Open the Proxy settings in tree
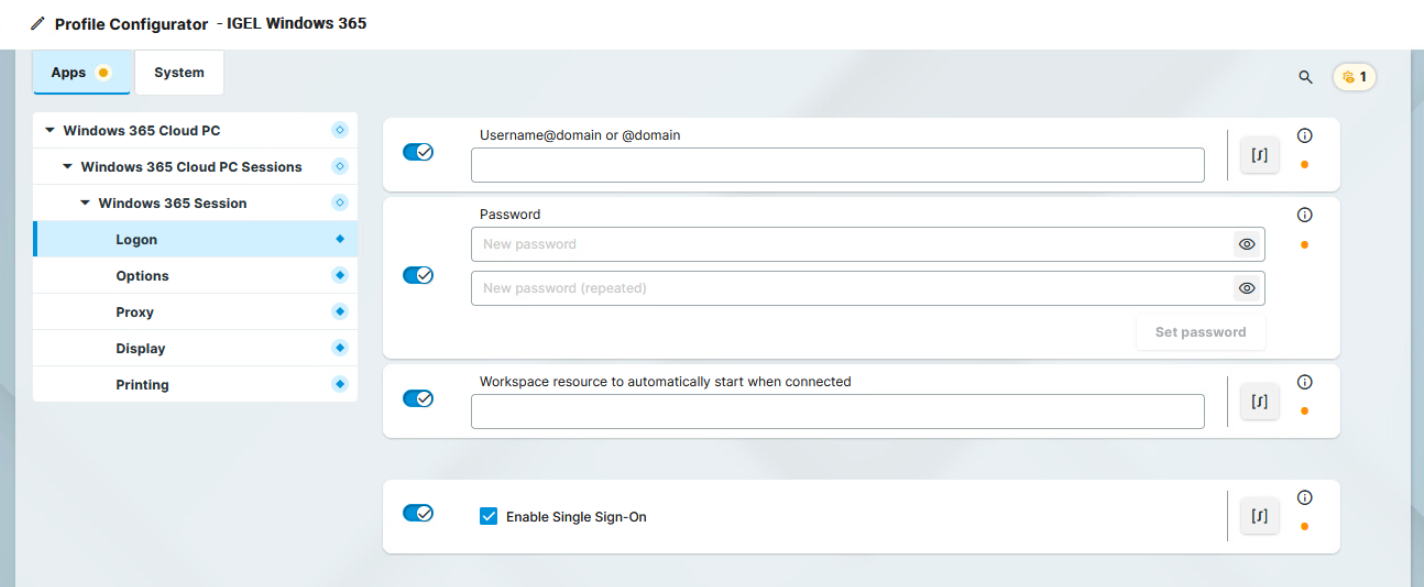The image size is (1424, 587). tap(135, 312)
